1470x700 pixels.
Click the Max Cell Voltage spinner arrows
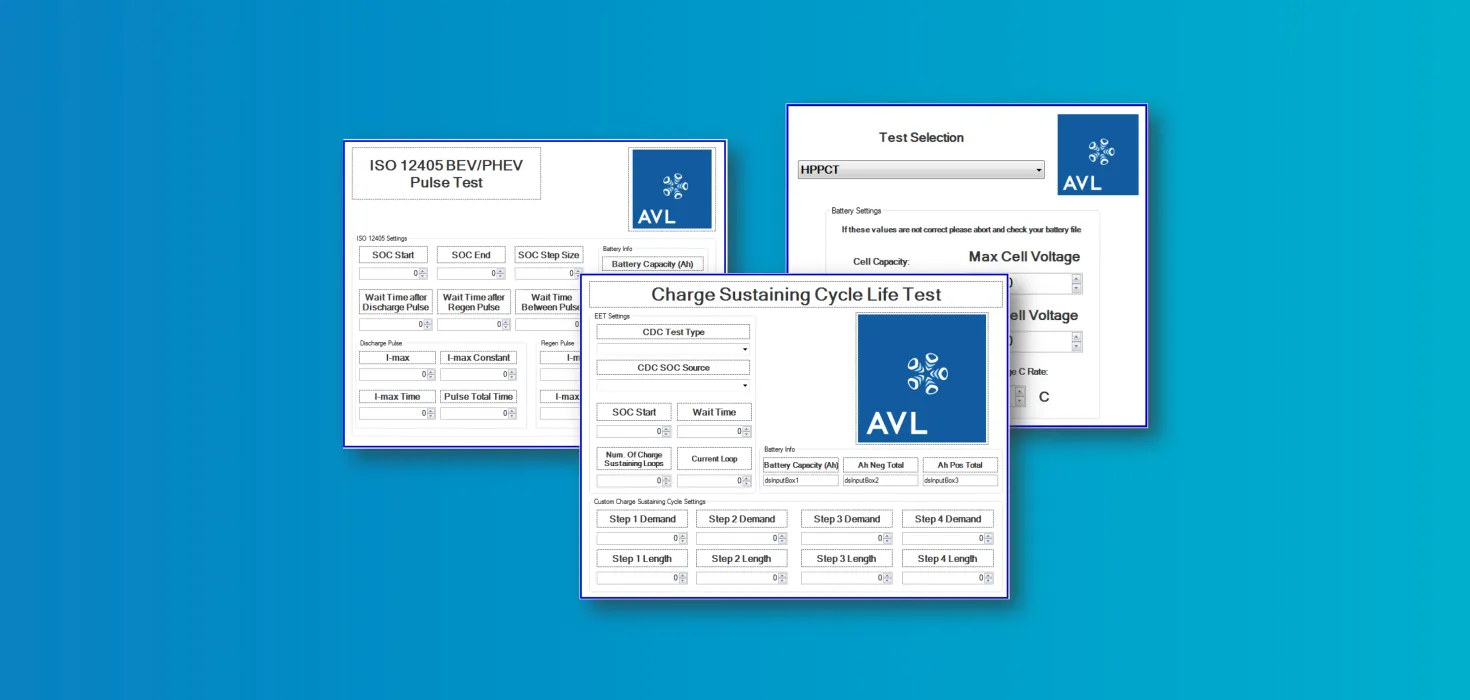pyautogui.click(x=1076, y=283)
